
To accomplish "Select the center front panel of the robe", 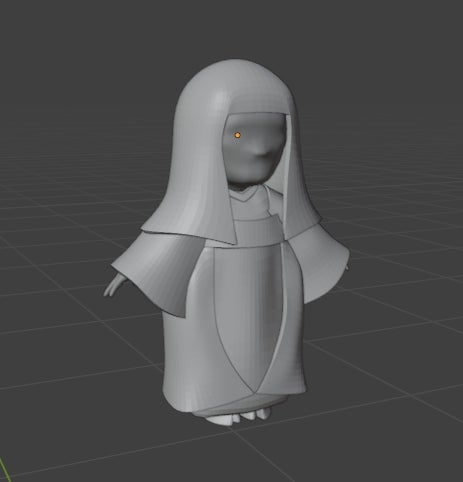I will coord(248,317).
